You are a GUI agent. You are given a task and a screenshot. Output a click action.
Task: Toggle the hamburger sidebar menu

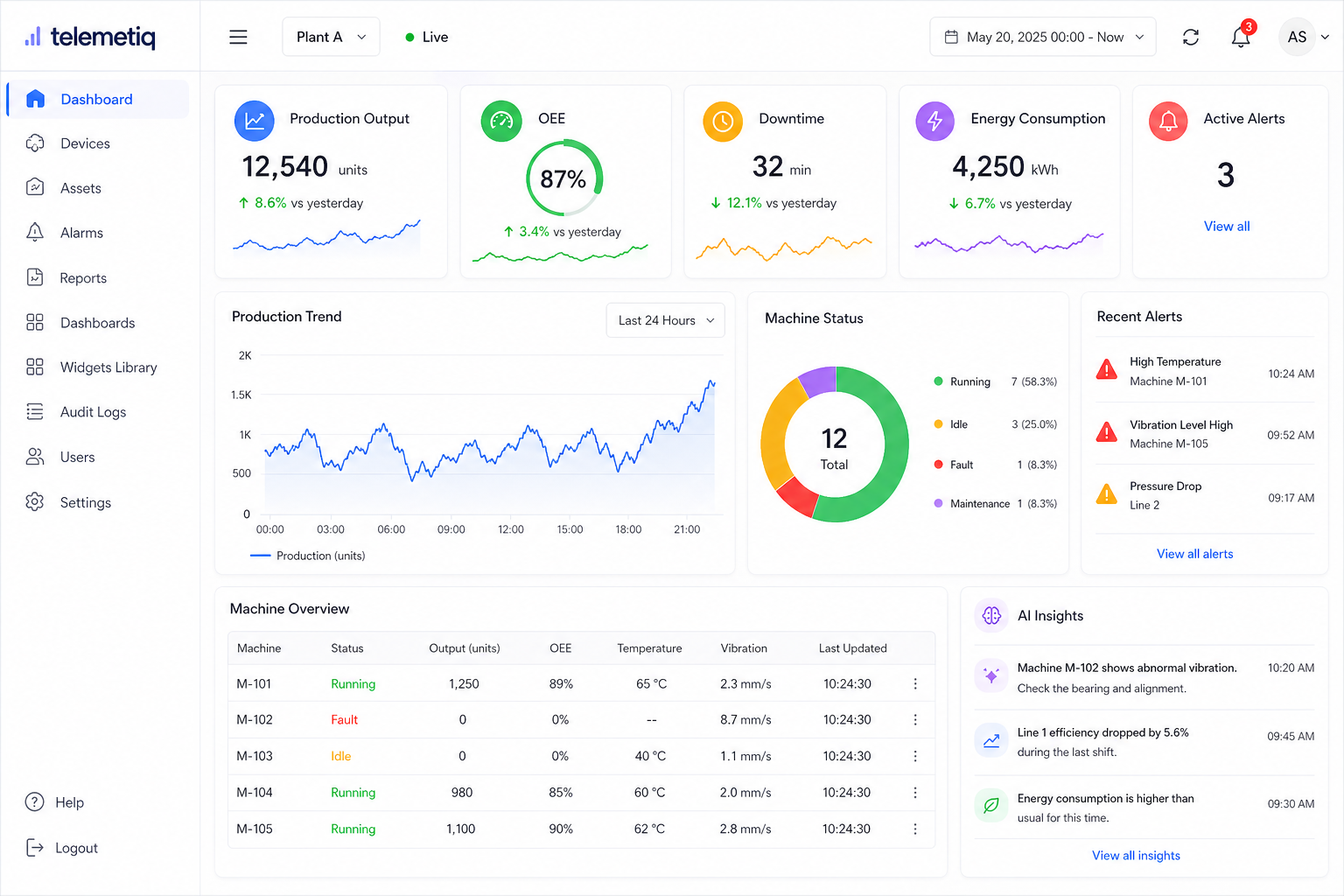[x=238, y=37]
